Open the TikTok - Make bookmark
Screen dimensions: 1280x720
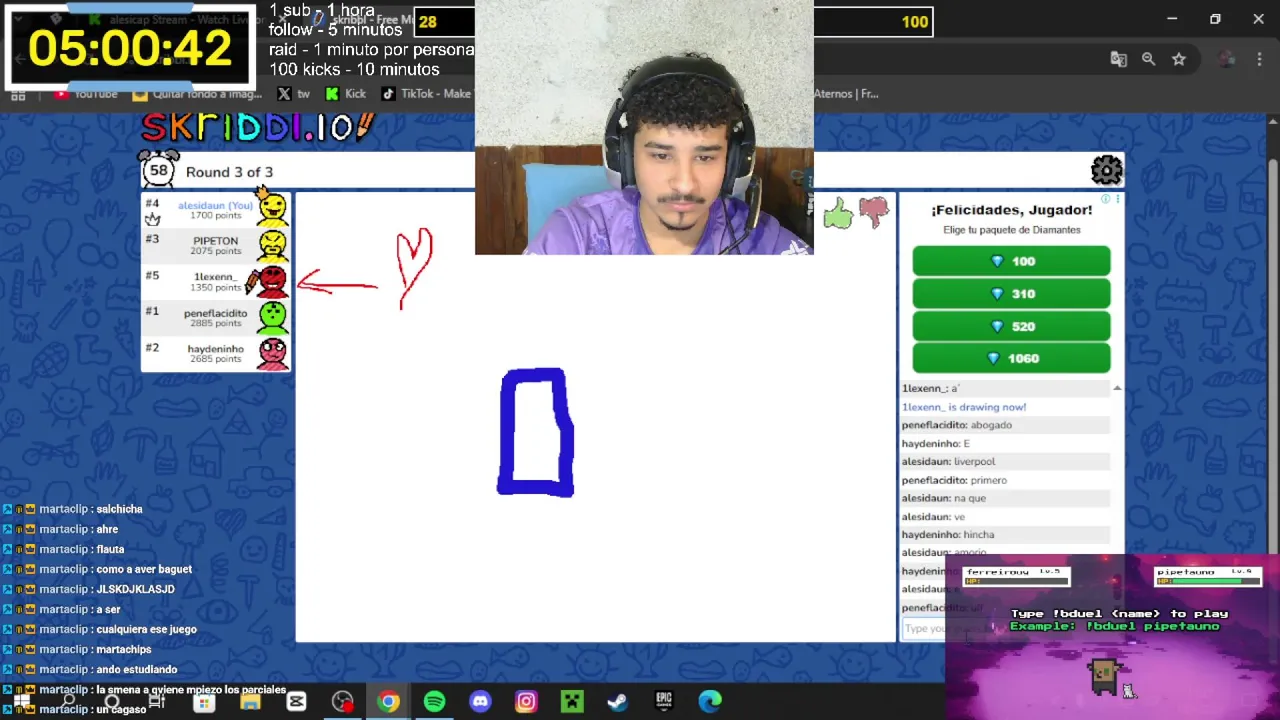point(426,94)
